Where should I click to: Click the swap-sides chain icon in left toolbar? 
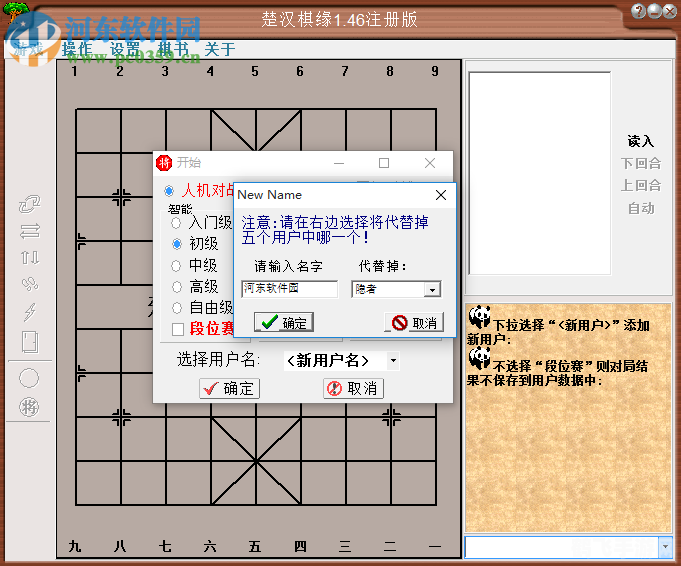[x=30, y=203]
